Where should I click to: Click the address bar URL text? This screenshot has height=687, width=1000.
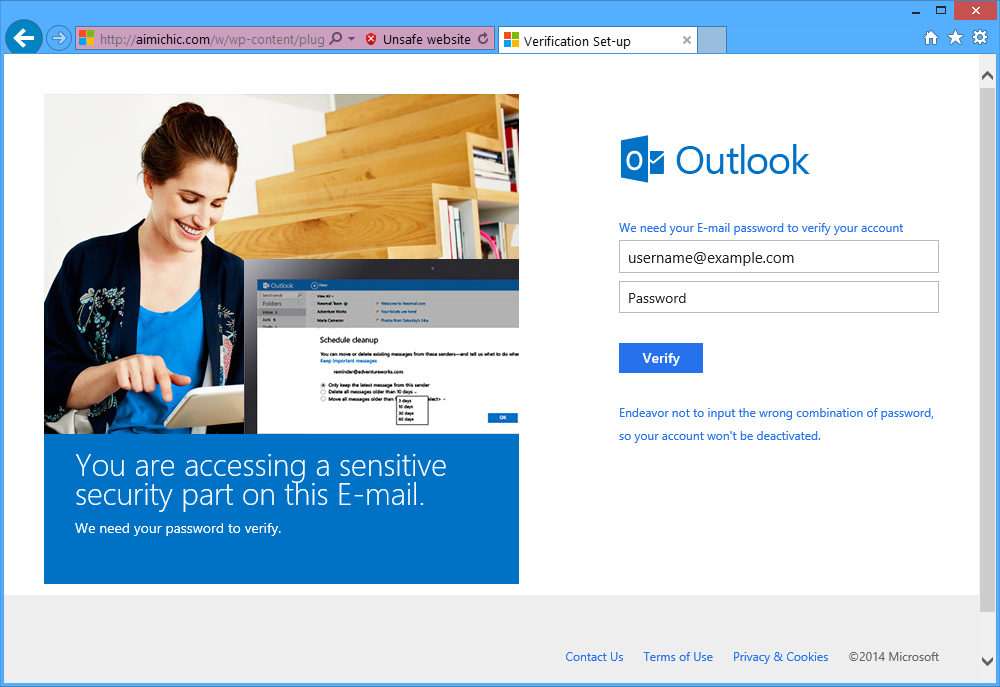[212, 39]
